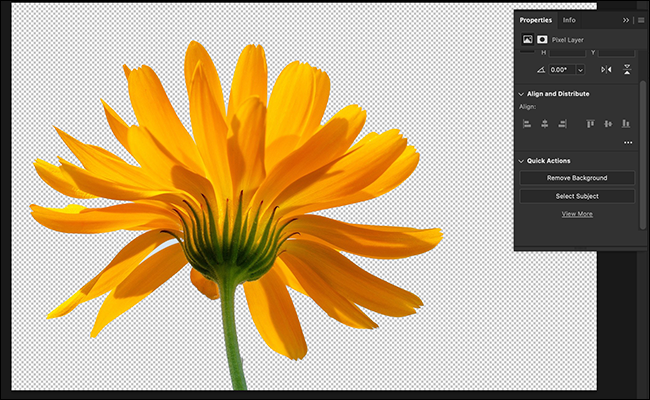Open the rotation angle dropdown arrow
The height and width of the screenshot is (400, 650).
coord(580,70)
